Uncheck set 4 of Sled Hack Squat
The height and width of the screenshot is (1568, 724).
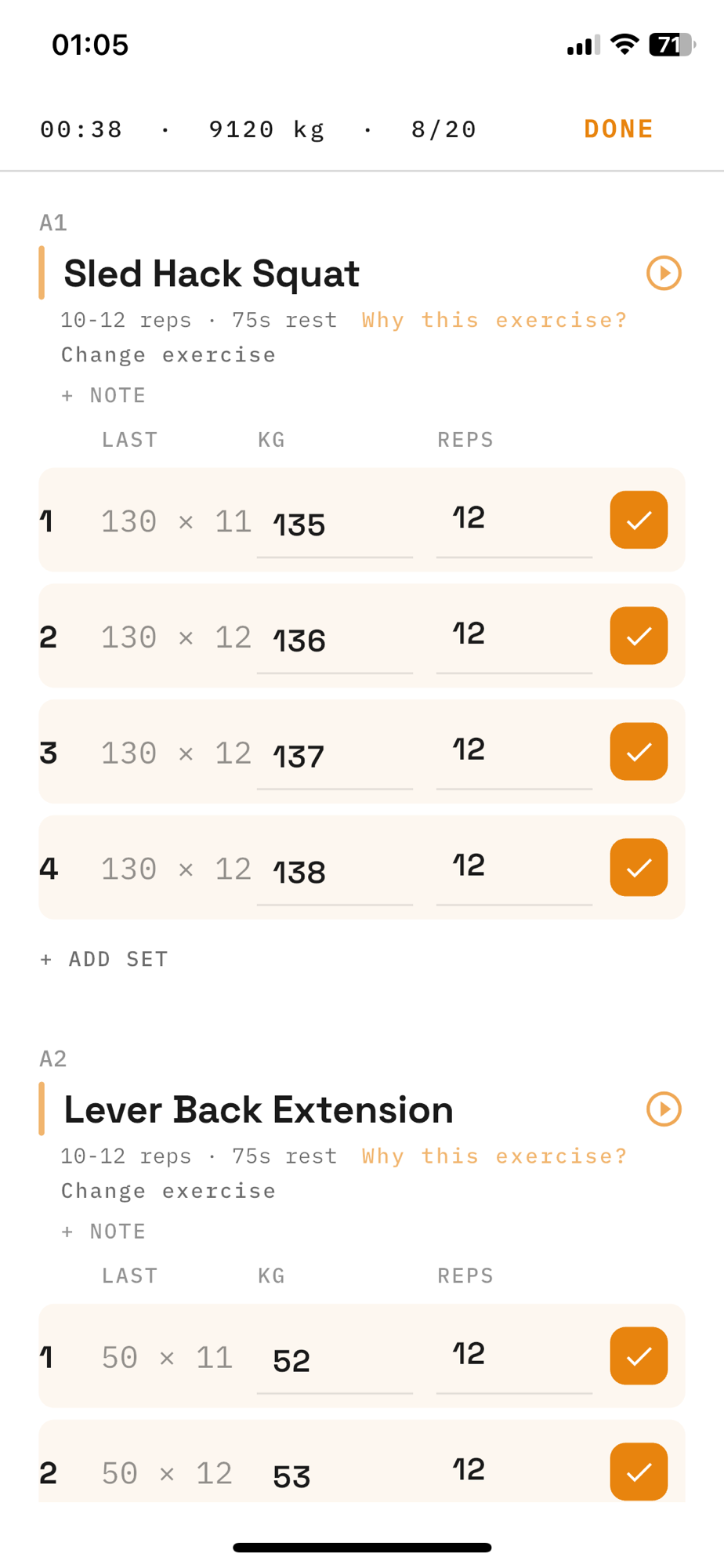click(639, 868)
